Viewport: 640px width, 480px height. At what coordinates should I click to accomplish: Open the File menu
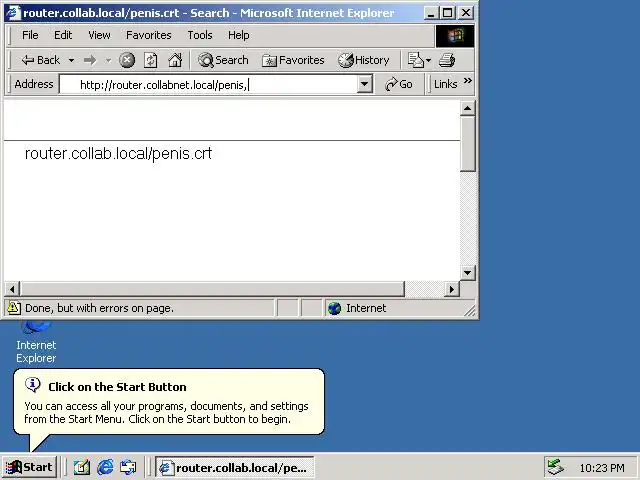click(30, 35)
